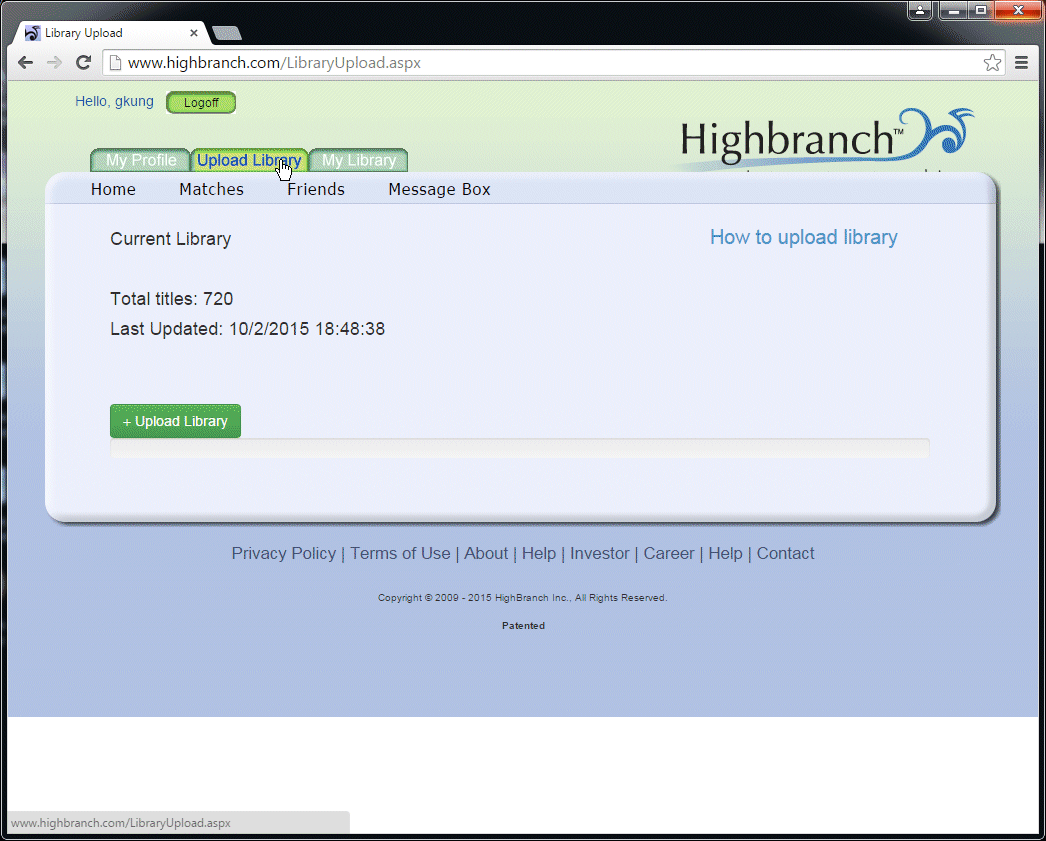The width and height of the screenshot is (1046, 841).
Task: Open the Chrome hamburger menu
Action: point(1021,63)
